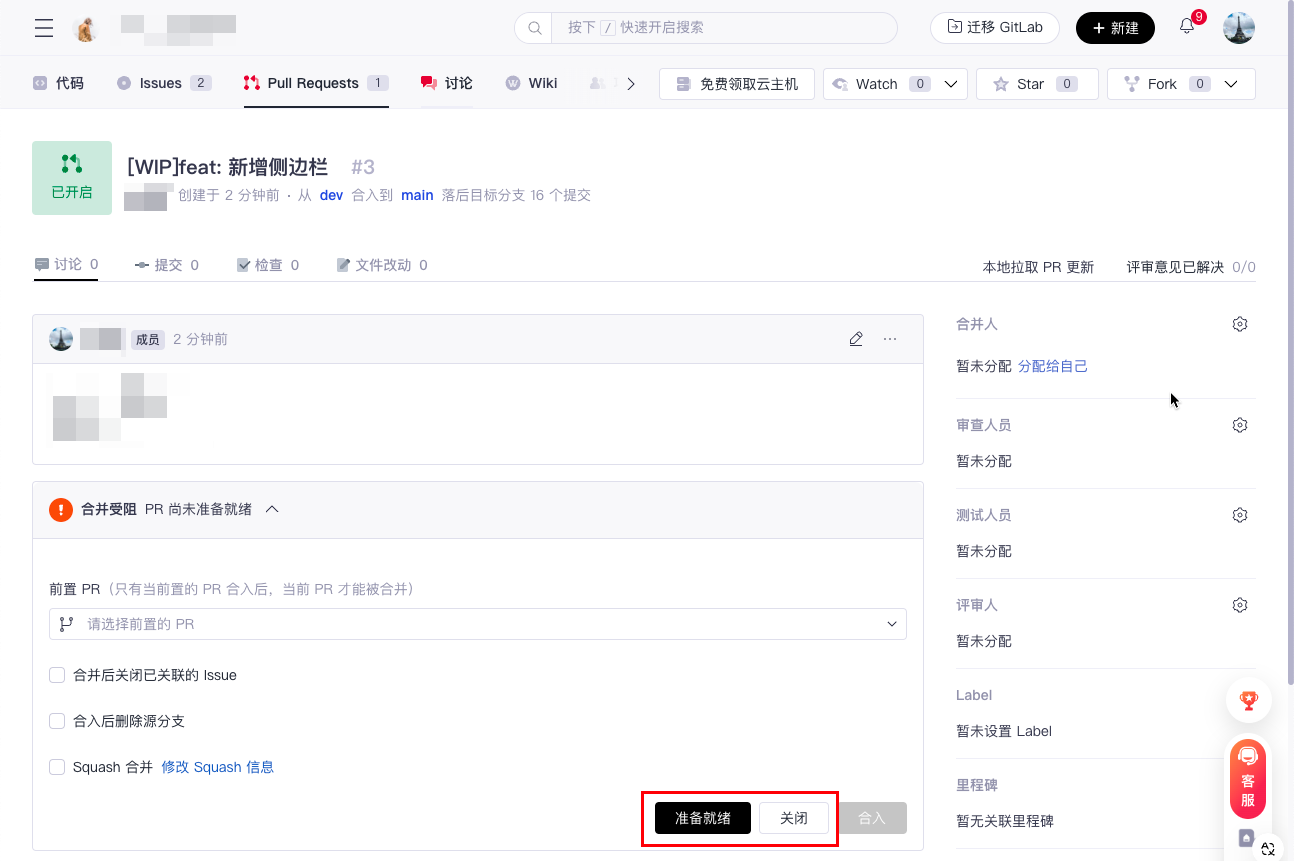
Task: Open the 前置 PR selection dropdown
Action: (x=478, y=624)
